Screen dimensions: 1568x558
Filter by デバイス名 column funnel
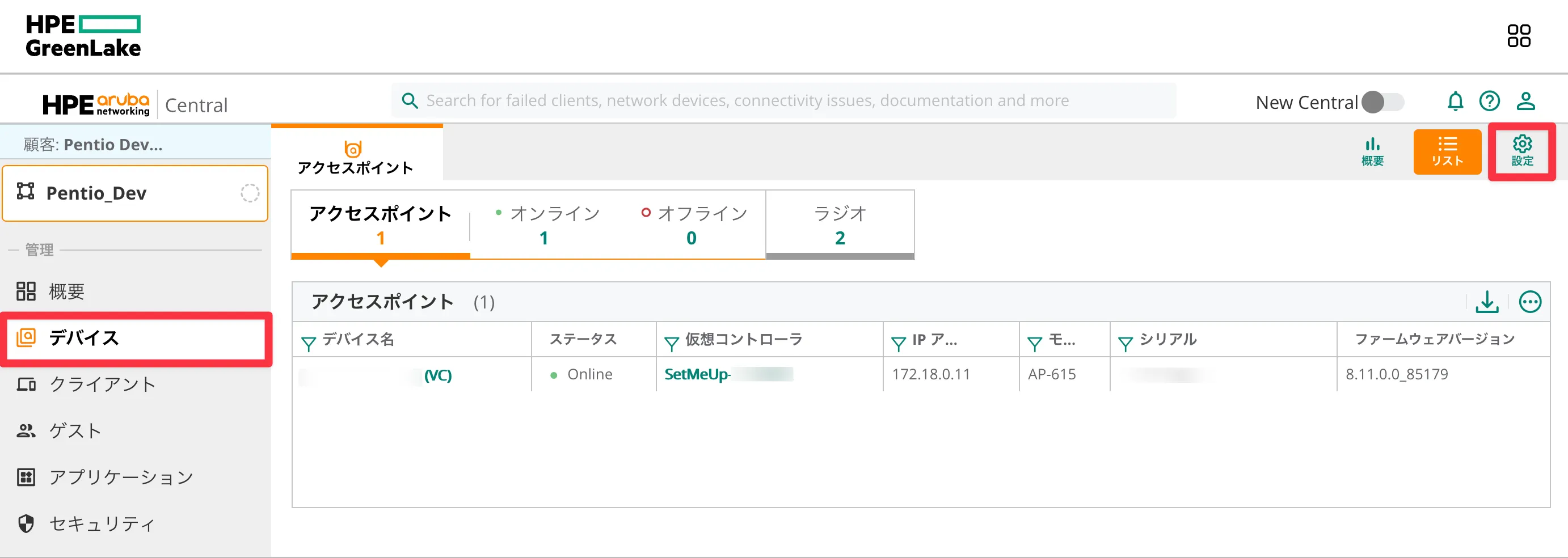[309, 344]
